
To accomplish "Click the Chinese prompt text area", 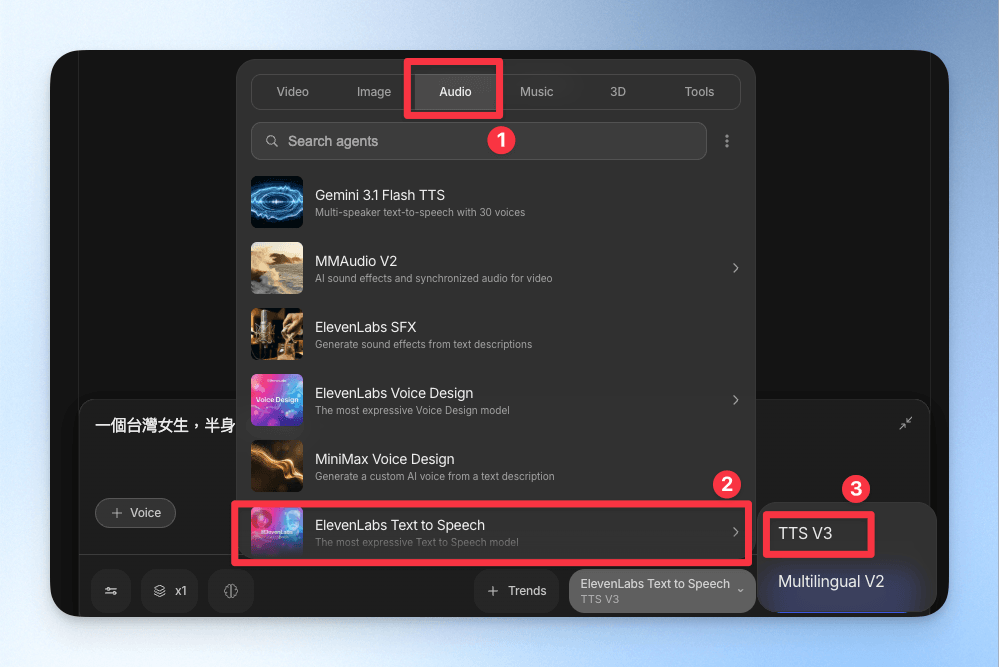I will coord(165,426).
